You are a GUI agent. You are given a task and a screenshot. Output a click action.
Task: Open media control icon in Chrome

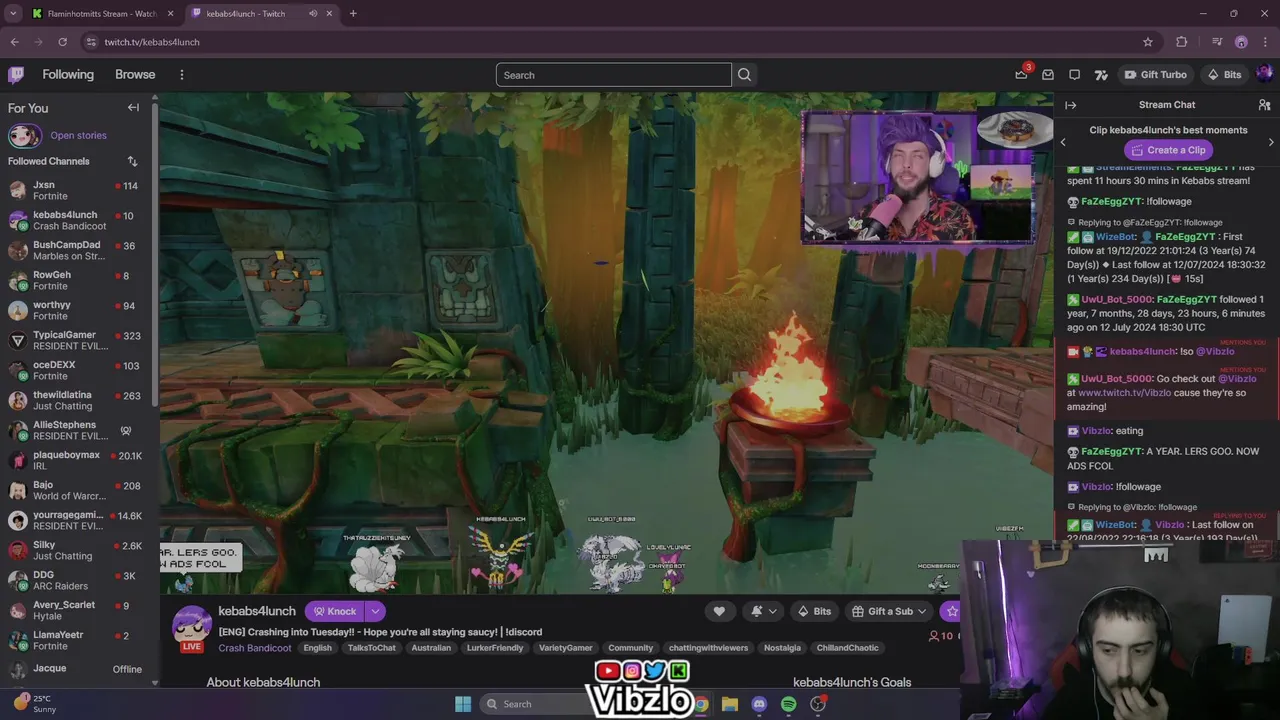pyautogui.click(x=1217, y=42)
